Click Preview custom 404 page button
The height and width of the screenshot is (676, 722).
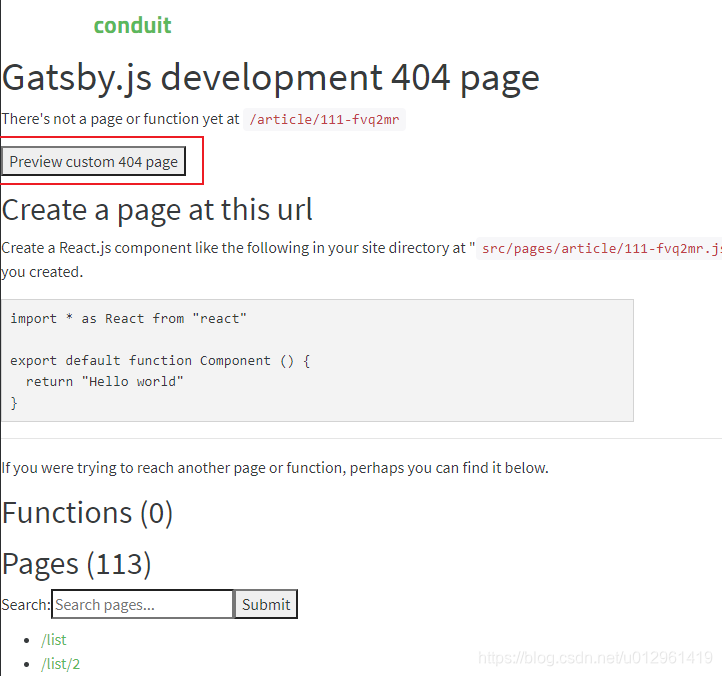pyautogui.click(x=93, y=161)
